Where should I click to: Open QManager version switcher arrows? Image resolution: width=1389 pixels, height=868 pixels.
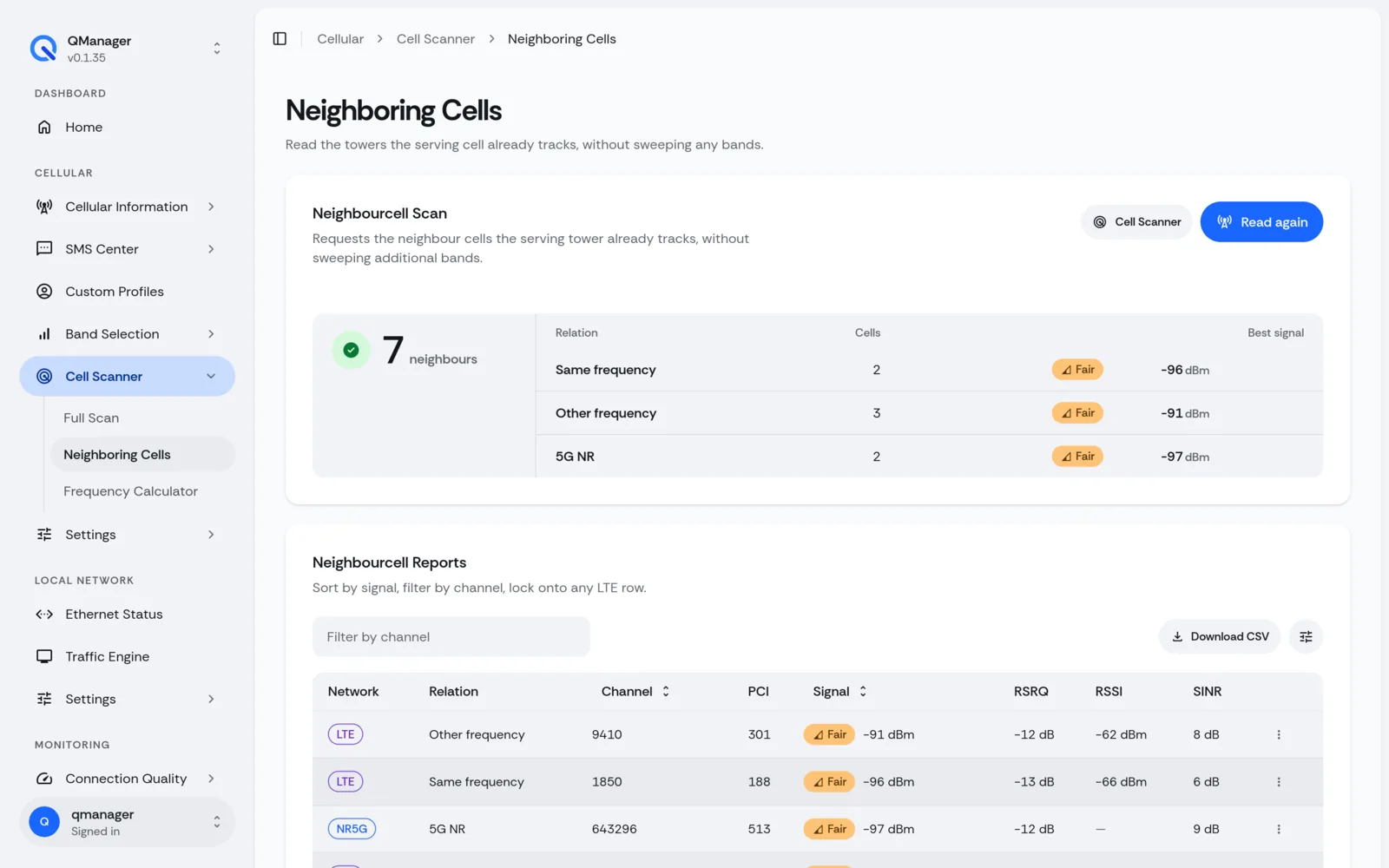click(217, 49)
